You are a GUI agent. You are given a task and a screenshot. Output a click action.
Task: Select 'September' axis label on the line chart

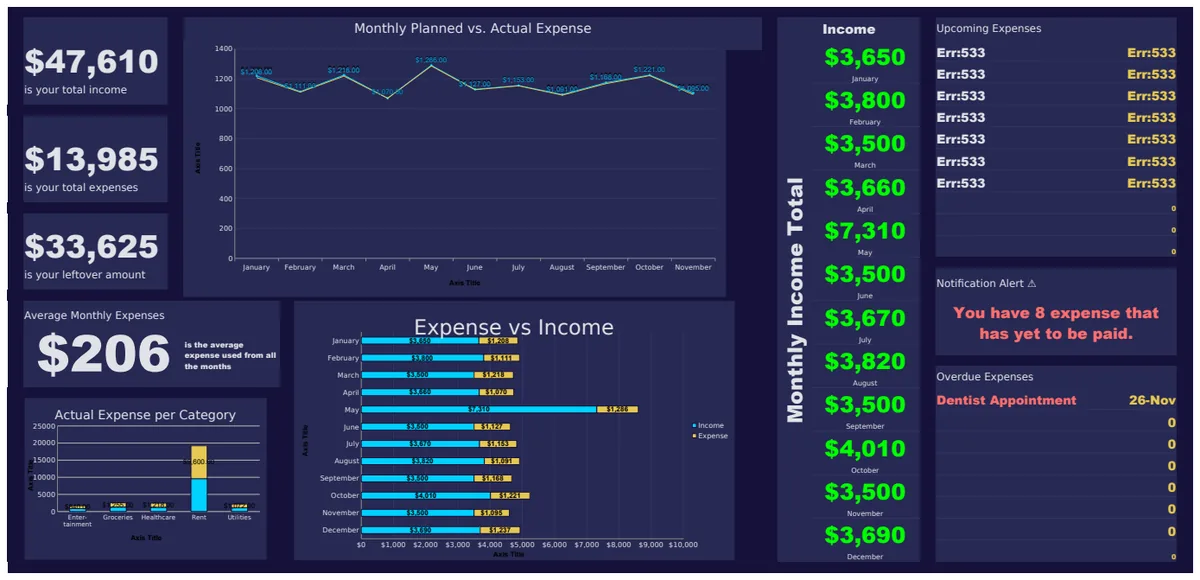click(606, 268)
